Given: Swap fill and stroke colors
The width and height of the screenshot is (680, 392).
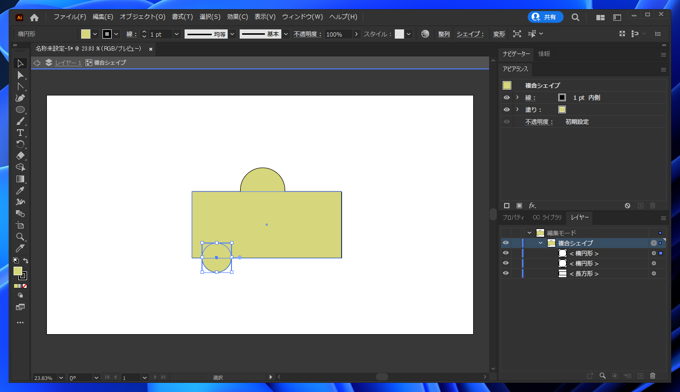Looking at the screenshot, I should click(x=26, y=261).
